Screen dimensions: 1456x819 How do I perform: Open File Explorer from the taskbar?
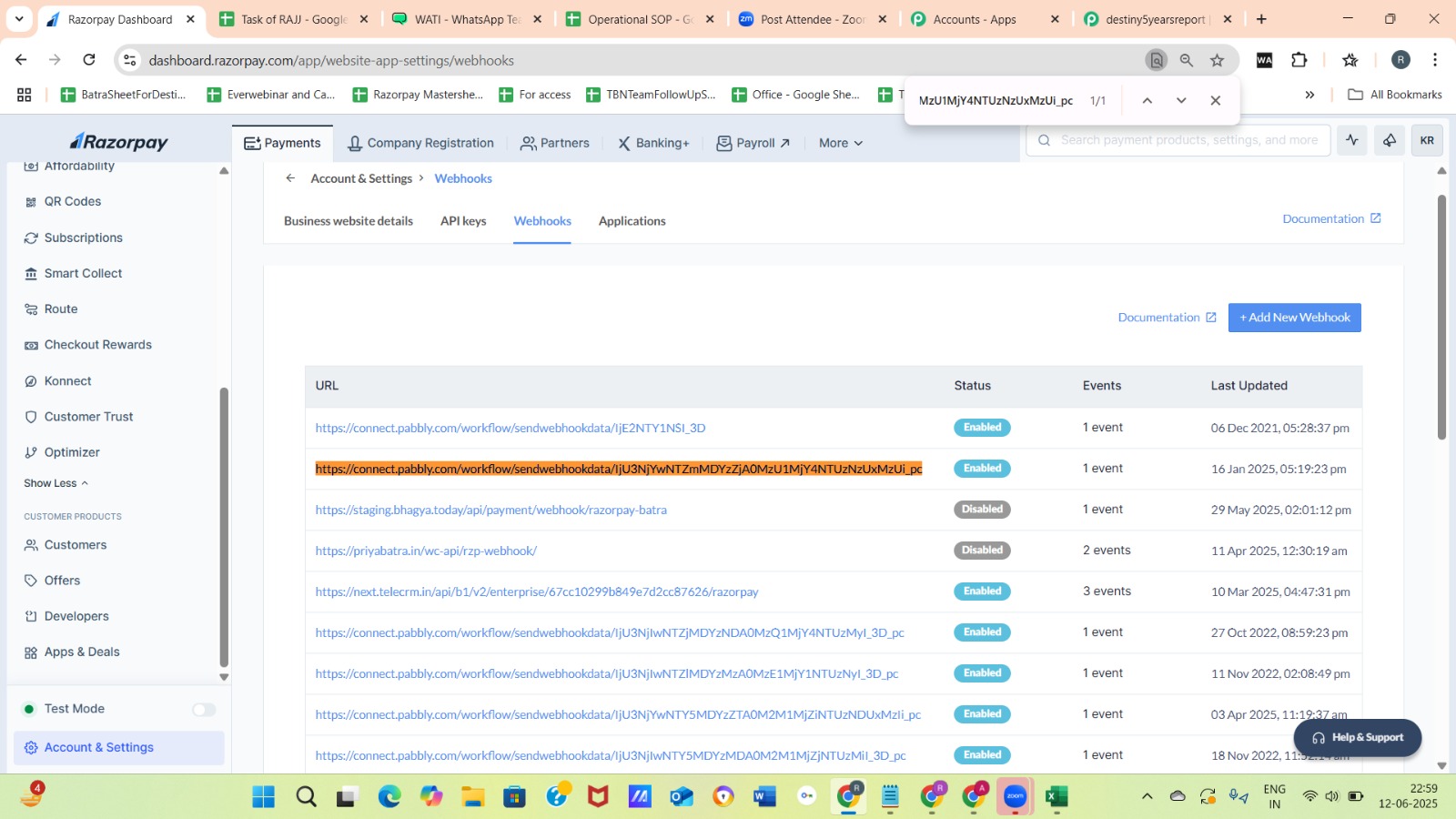pyautogui.click(x=472, y=797)
